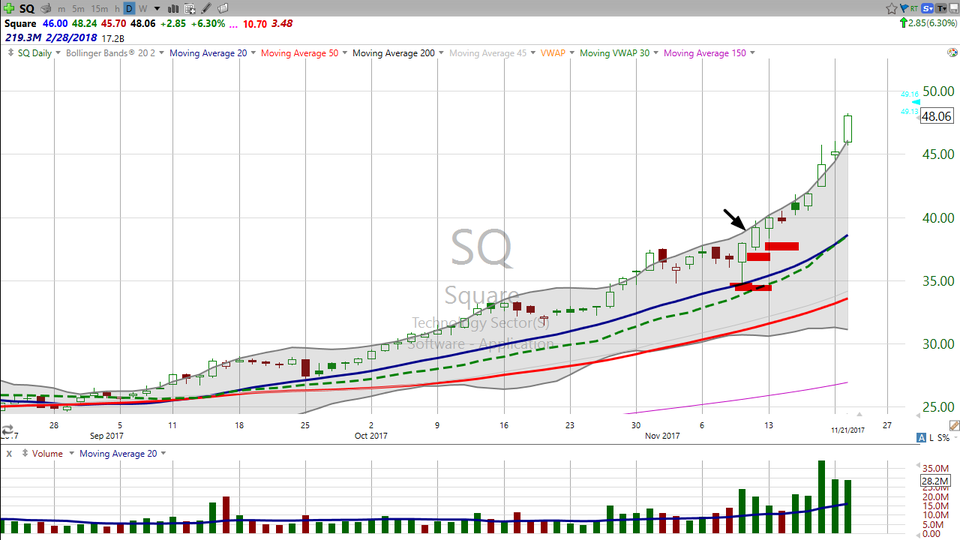
Task: Open the chart color palette icon
Action: (952, 53)
